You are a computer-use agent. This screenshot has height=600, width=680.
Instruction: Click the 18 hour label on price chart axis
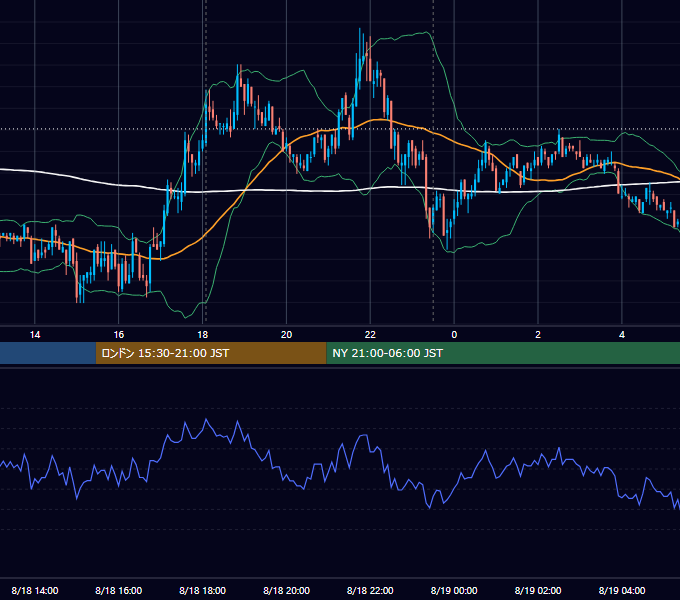tap(203, 335)
